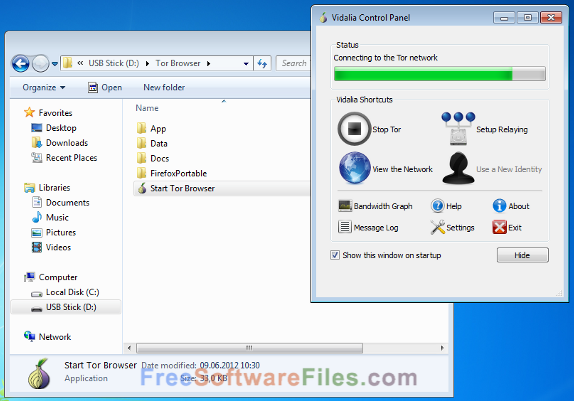Open the recent pages dropdown next to Forward
The image size is (574, 401).
[55, 64]
